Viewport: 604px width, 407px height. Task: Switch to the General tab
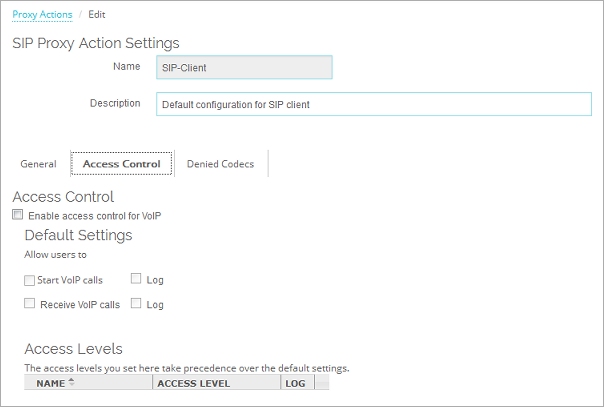pos(38,164)
